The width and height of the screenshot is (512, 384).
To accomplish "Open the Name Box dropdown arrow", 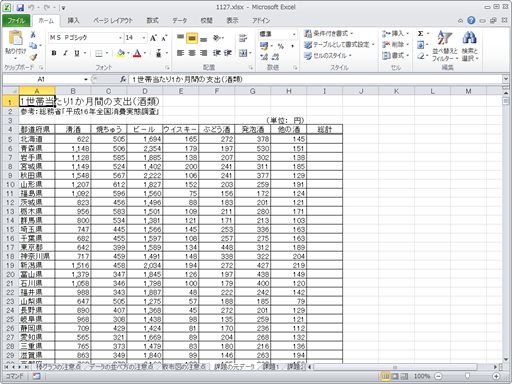I will click(x=86, y=79).
